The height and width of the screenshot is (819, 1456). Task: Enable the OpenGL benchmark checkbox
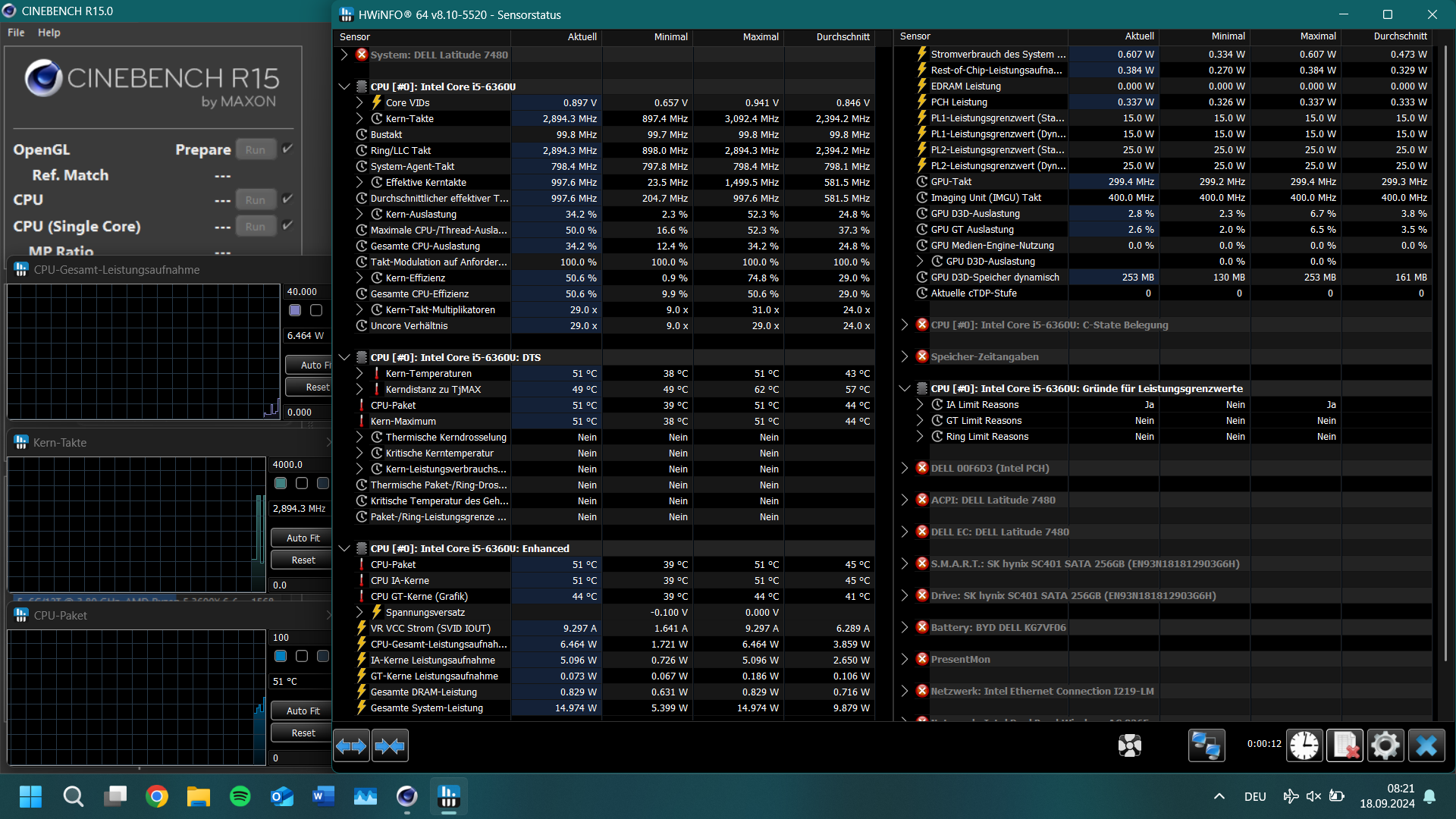coord(287,149)
